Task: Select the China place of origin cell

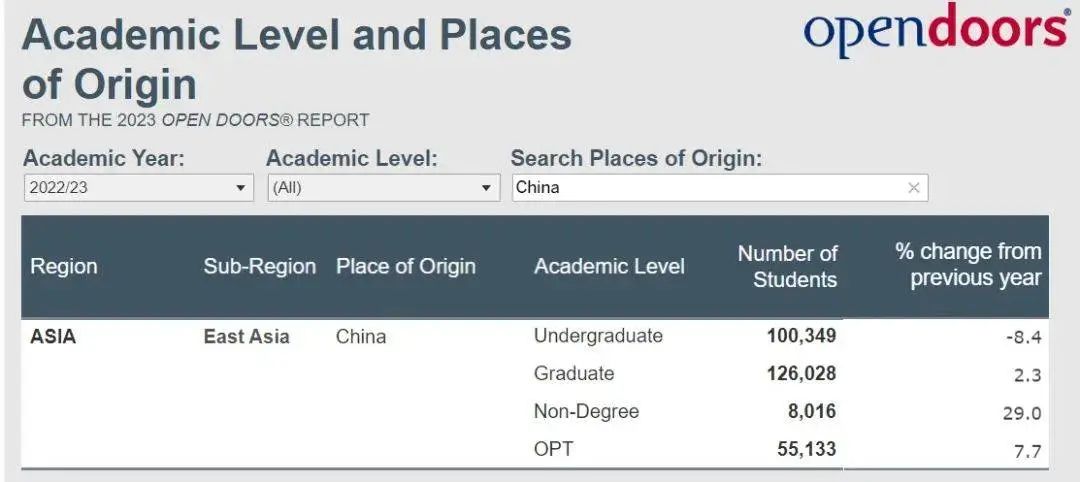Action: [361, 337]
